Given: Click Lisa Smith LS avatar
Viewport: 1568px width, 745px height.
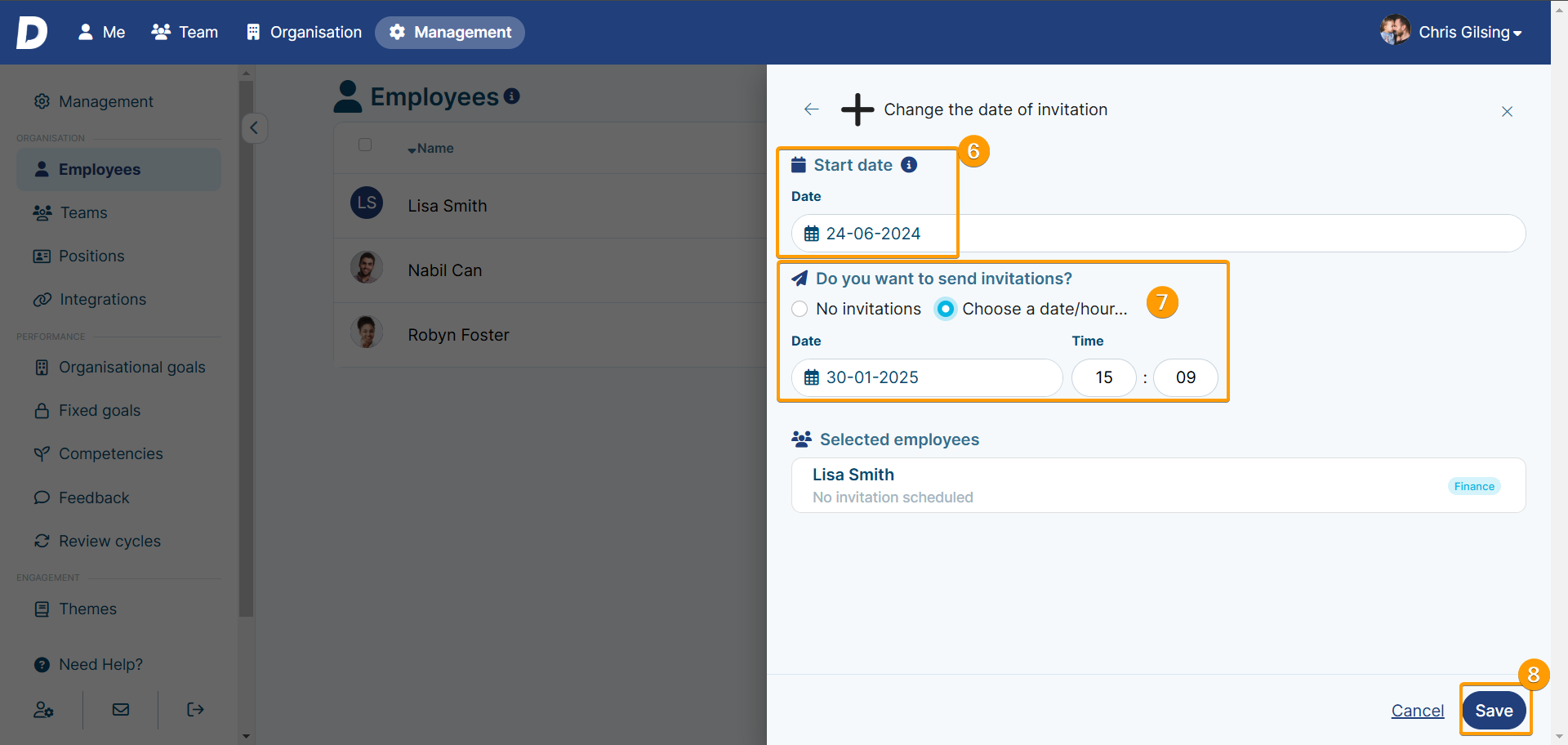Looking at the screenshot, I should (367, 203).
